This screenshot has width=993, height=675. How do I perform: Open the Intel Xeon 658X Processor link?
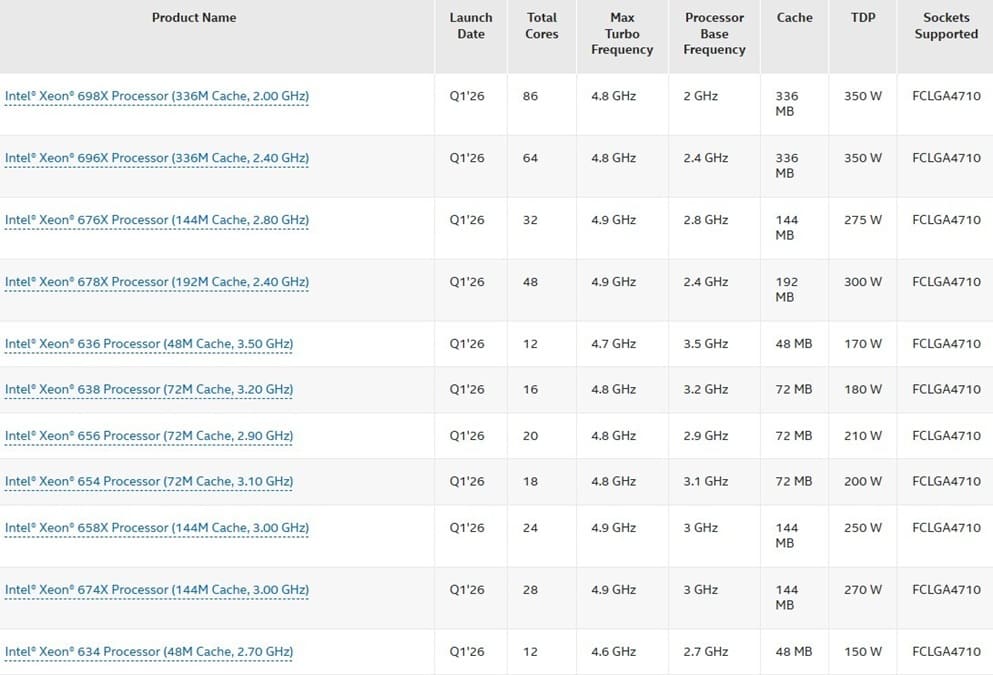[157, 528]
